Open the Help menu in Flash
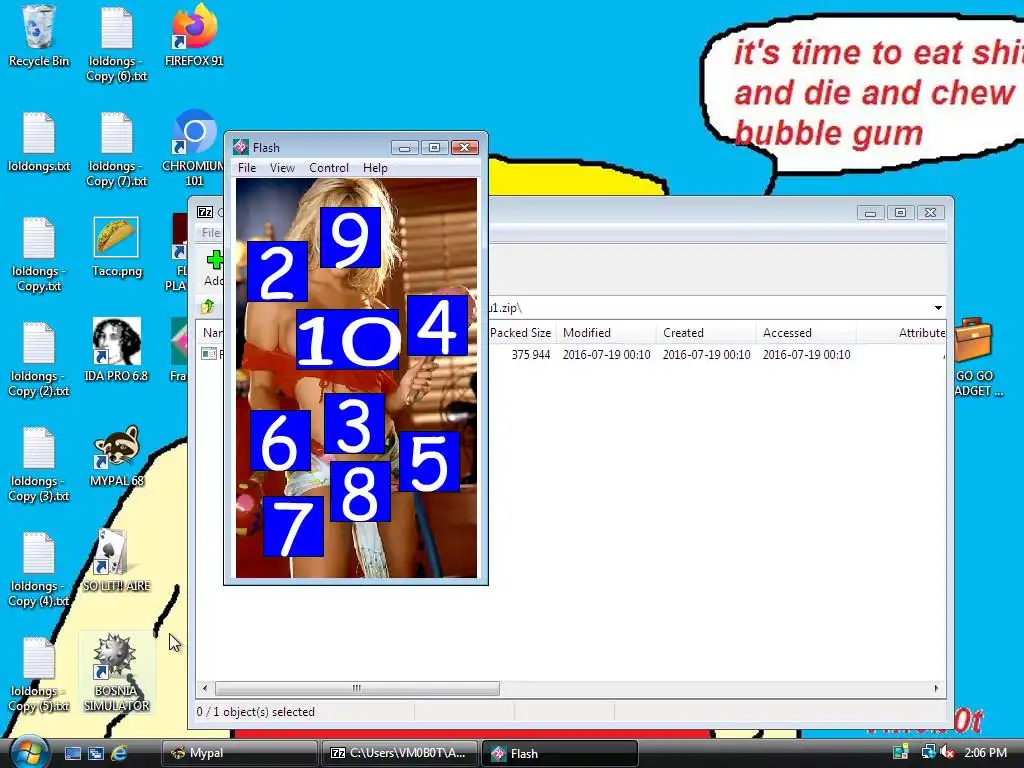Viewport: 1024px width, 768px height. click(375, 168)
